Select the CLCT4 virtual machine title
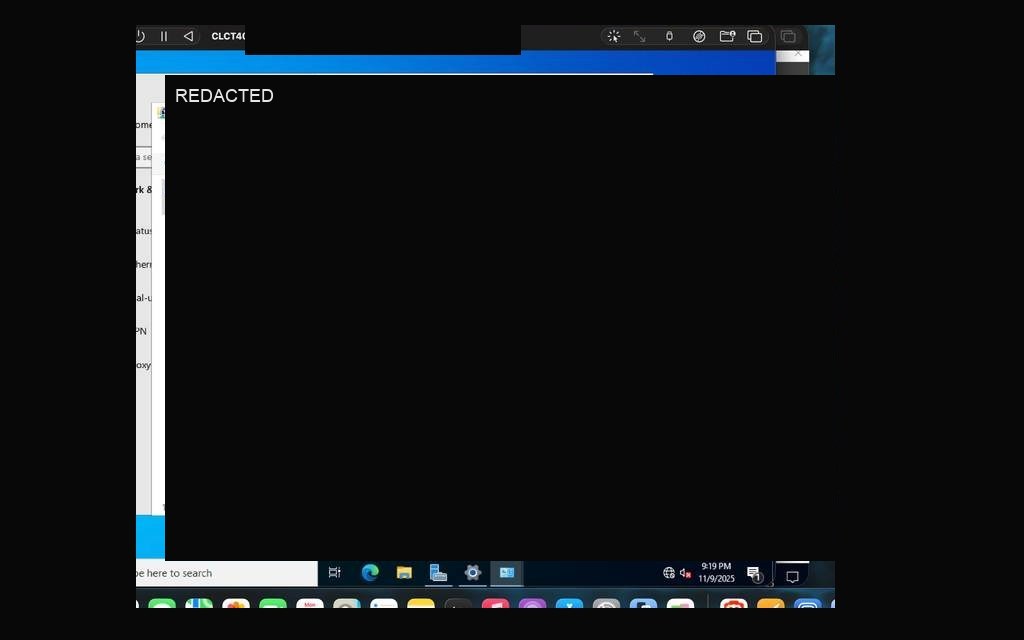1024x640 pixels. [228, 37]
